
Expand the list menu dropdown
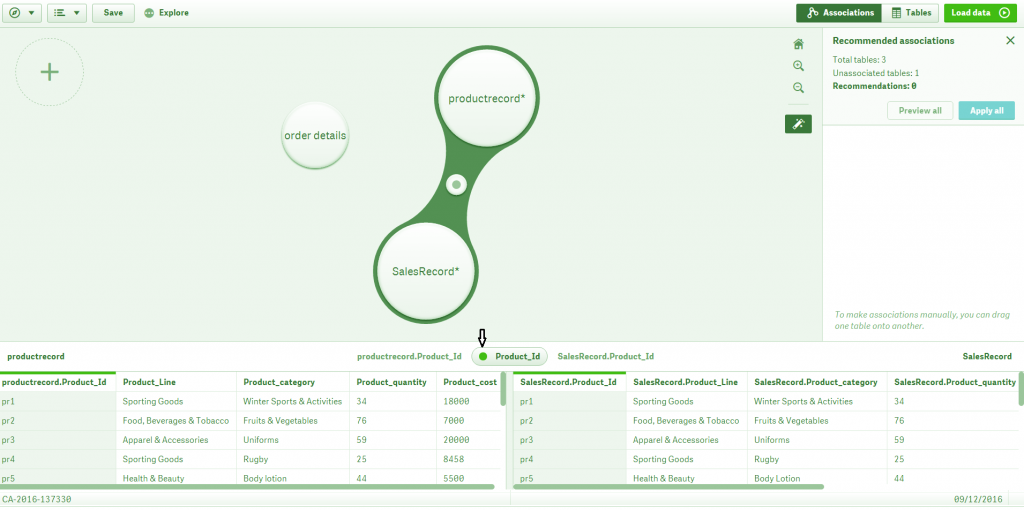67,13
